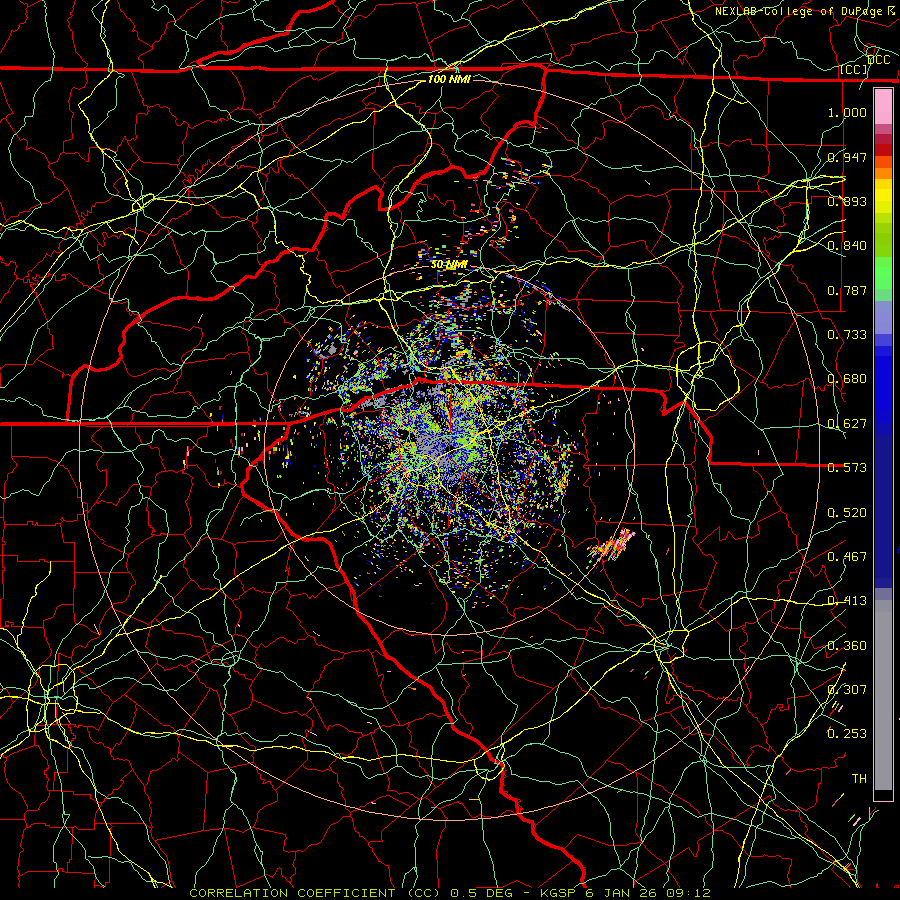Click the 0.360 legend value
Screen dimensions: 900x900
point(847,646)
